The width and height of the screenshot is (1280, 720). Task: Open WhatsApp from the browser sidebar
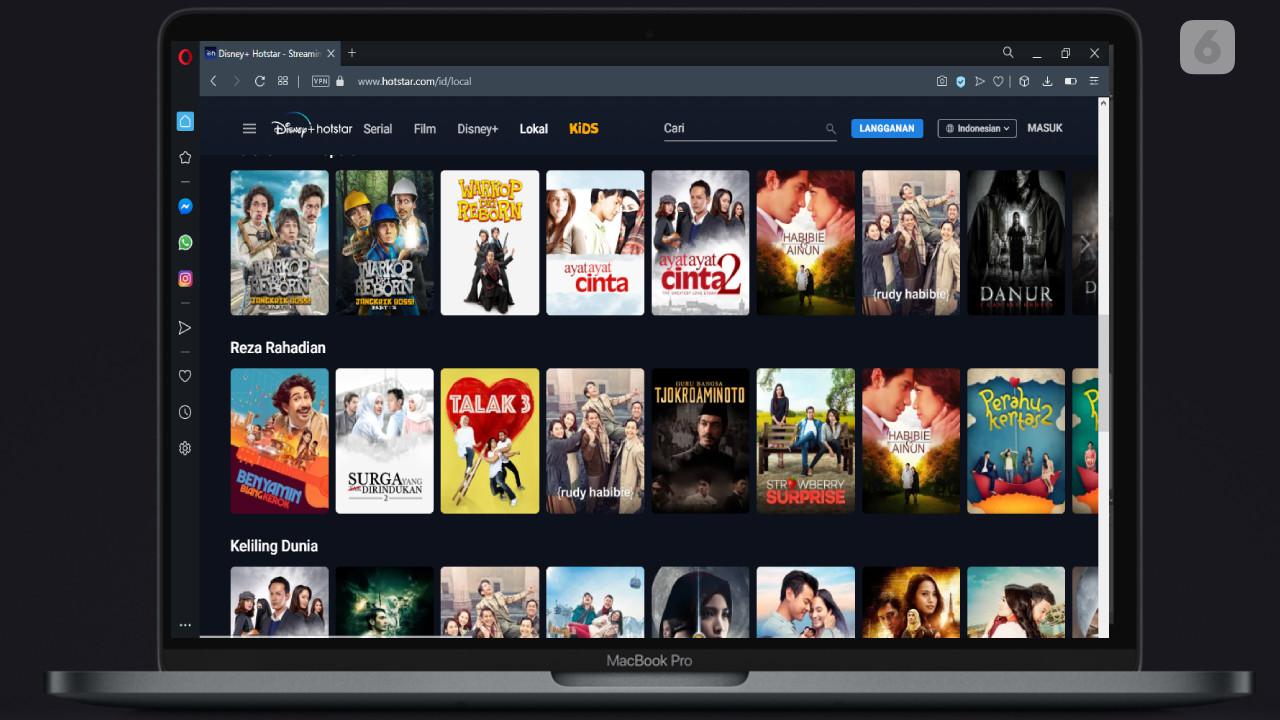185,242
